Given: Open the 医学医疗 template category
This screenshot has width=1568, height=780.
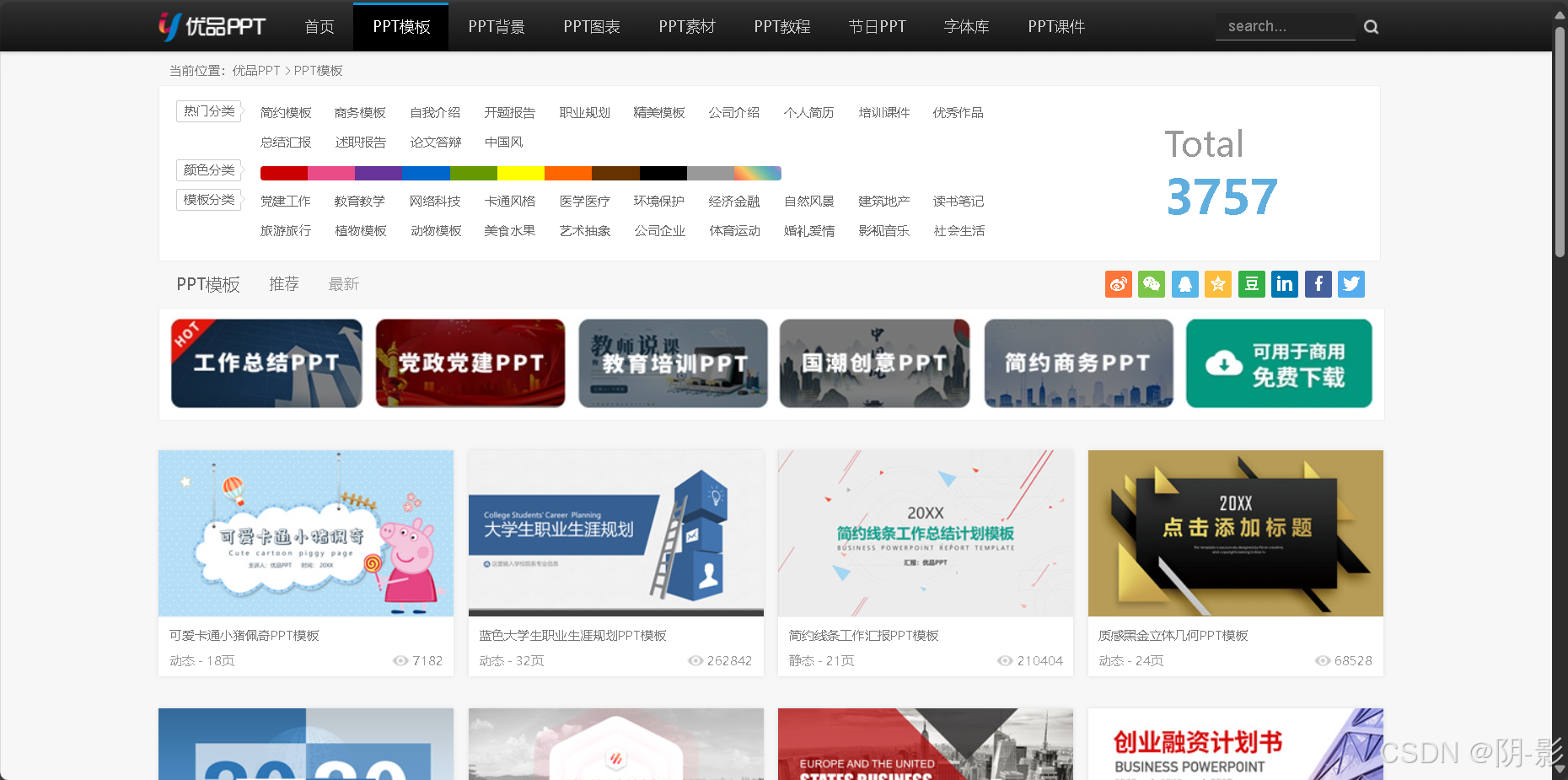Looking at the screenshot, I should pos(584,202).
